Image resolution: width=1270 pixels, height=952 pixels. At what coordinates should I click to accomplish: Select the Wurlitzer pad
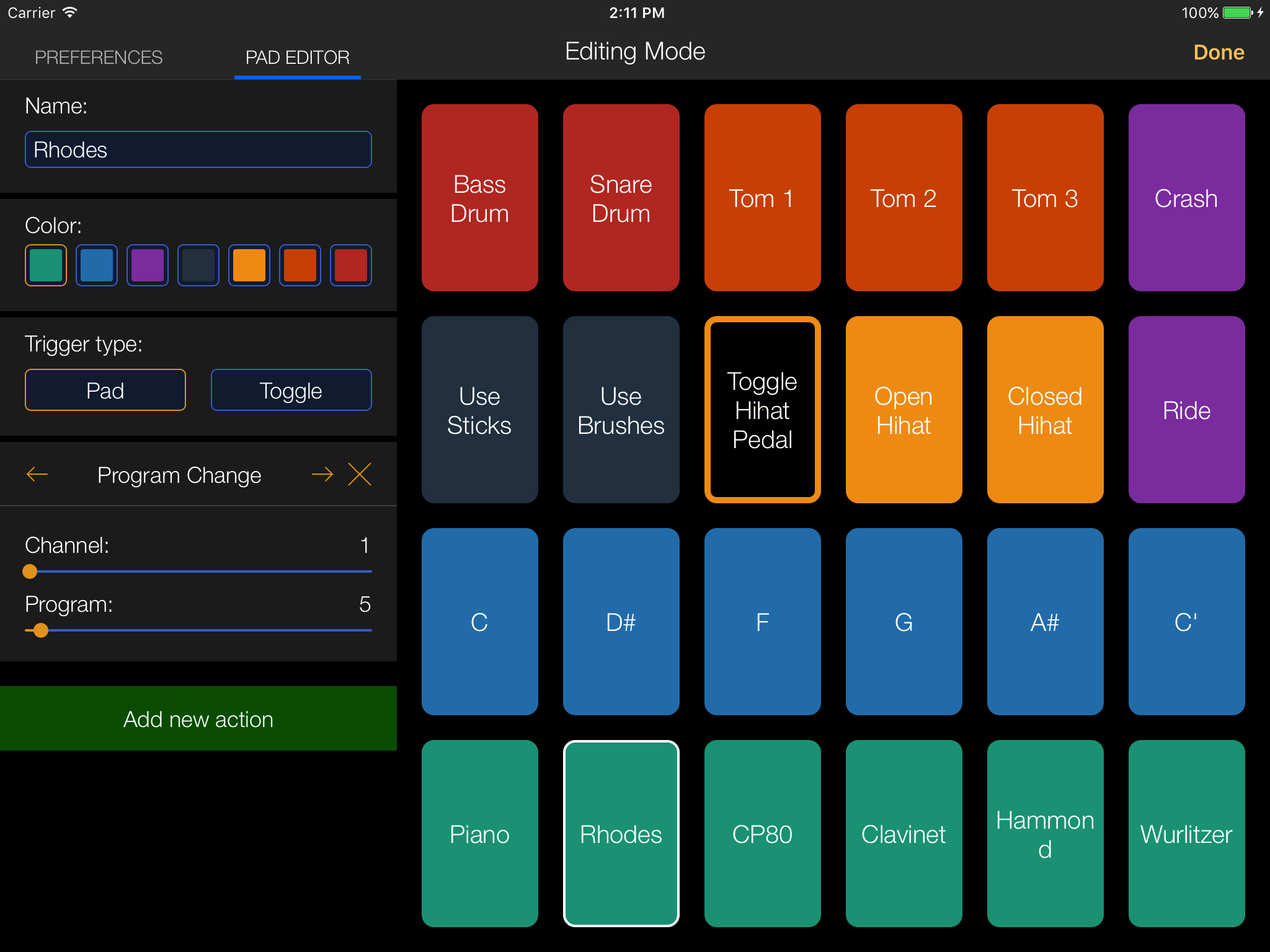(x=1186, y=834)
